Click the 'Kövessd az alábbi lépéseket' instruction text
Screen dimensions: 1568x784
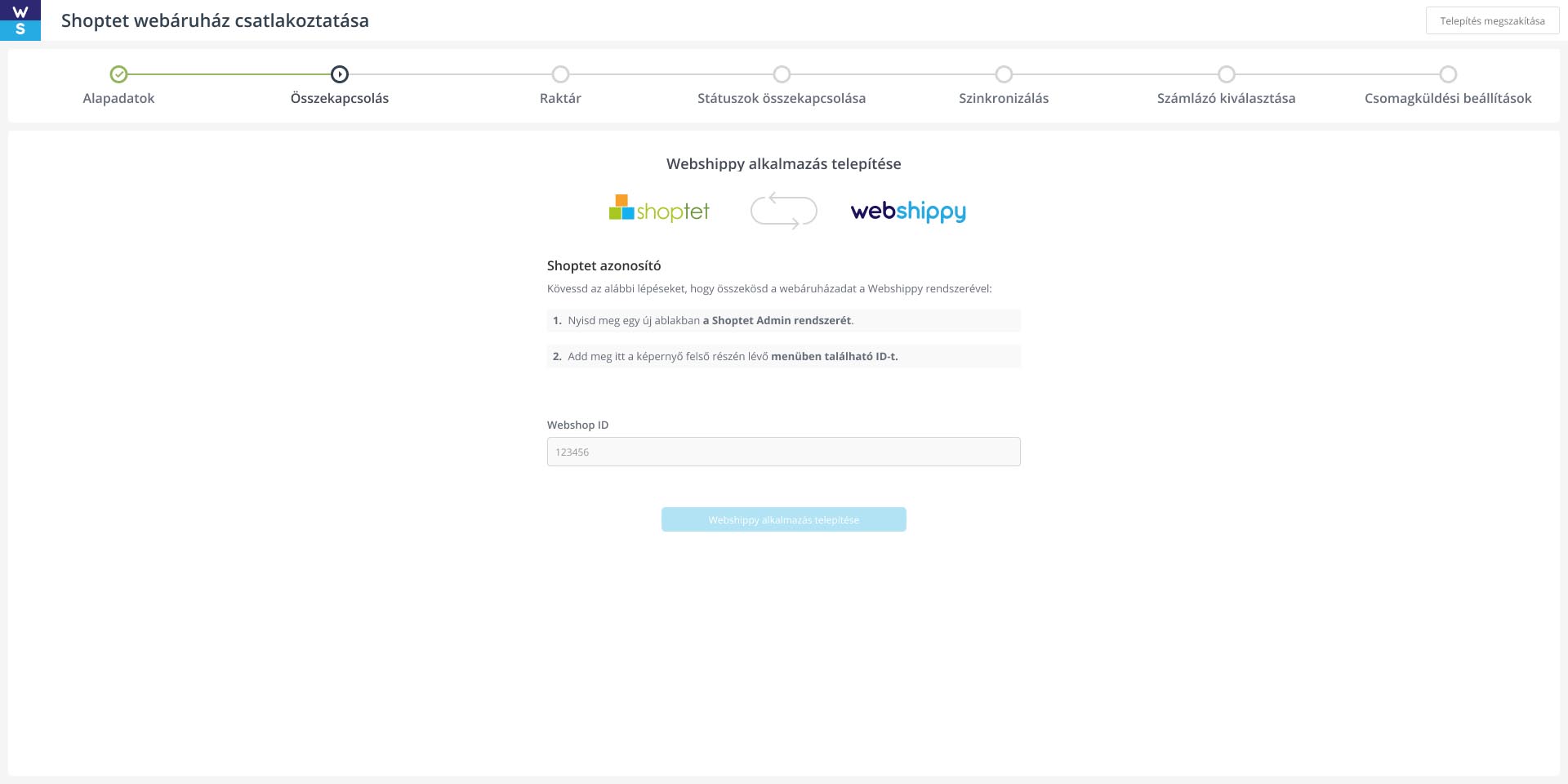click(769, 288)
